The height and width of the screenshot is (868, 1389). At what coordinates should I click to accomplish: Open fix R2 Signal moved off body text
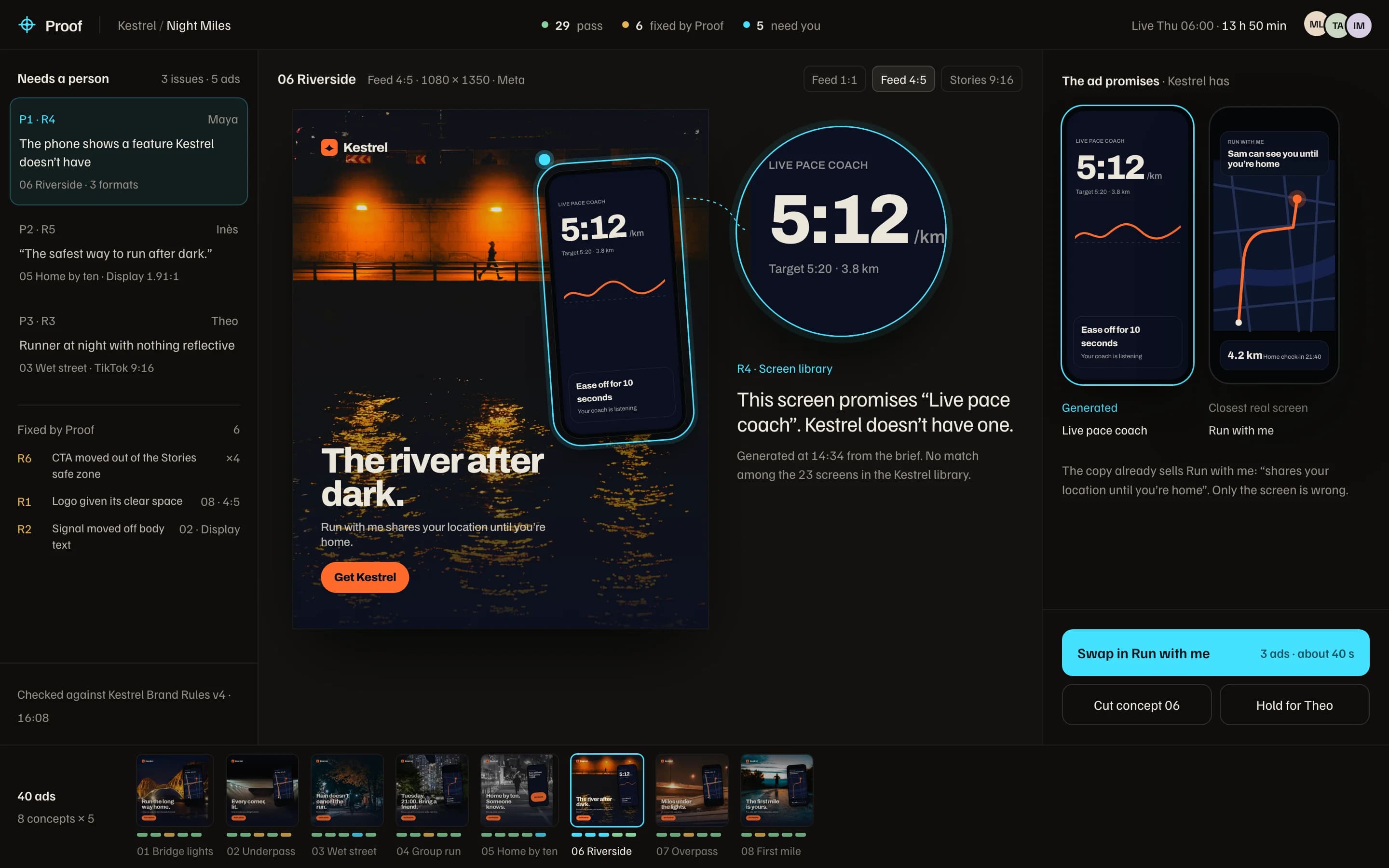129,536
